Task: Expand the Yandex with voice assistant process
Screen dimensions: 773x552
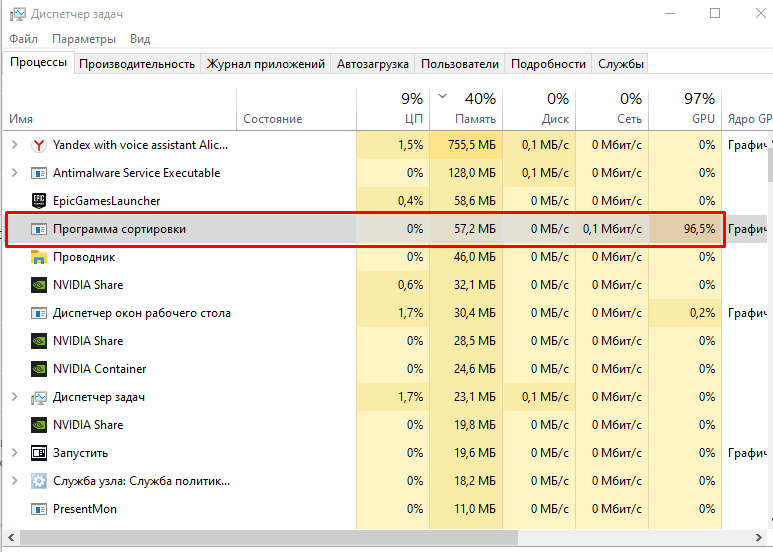Action: [14, 145]
